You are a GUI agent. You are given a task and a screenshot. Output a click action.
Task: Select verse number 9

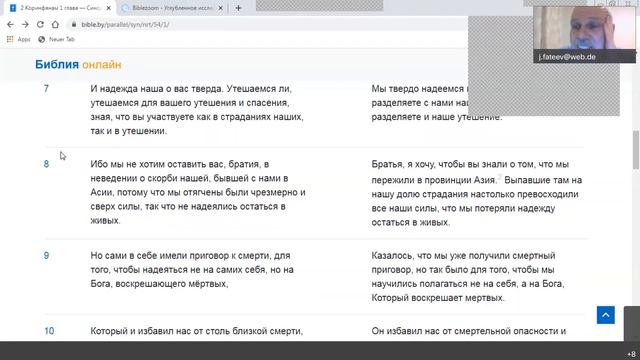point(46,256)
